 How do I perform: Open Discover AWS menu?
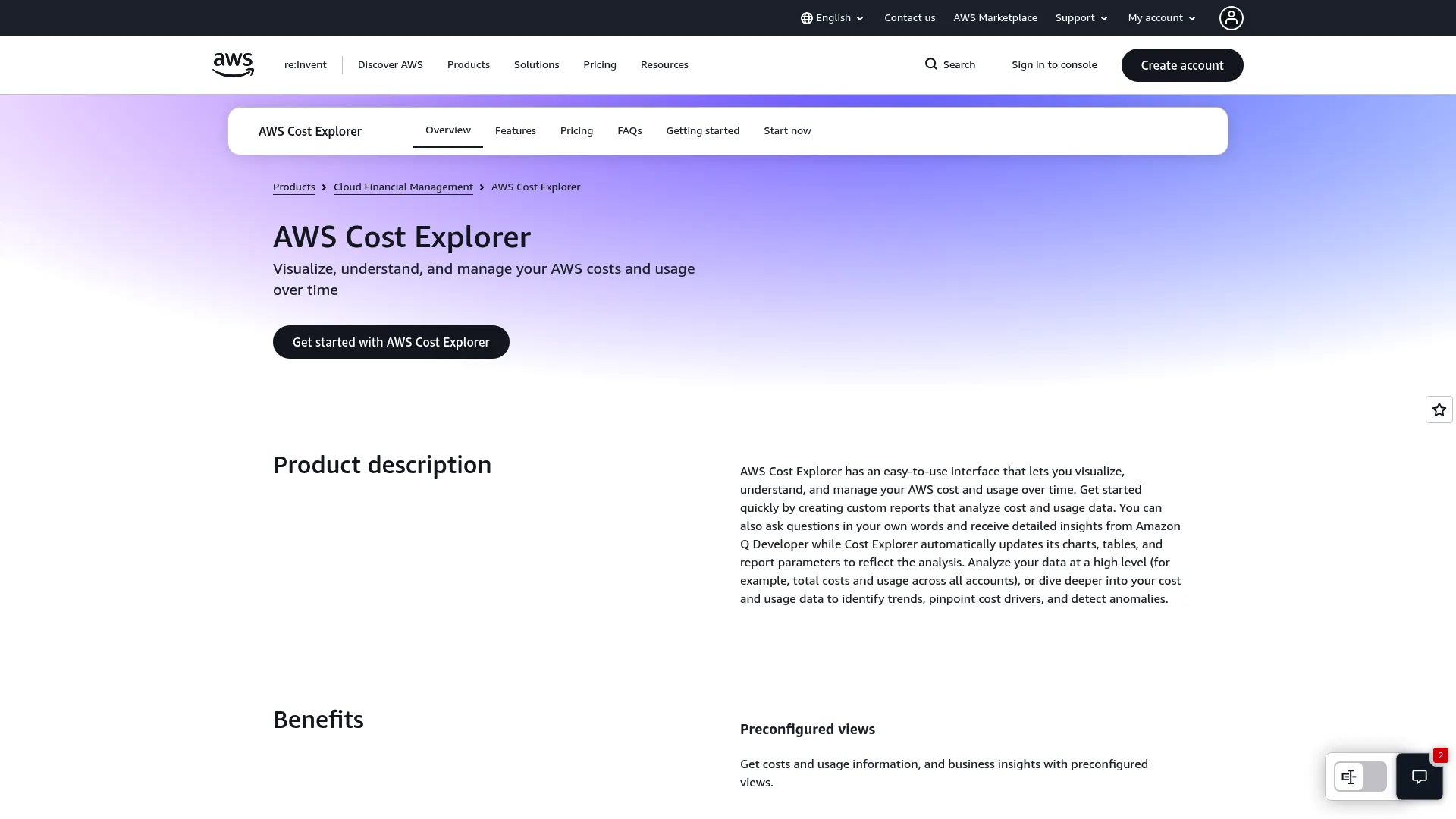[391, 65]
